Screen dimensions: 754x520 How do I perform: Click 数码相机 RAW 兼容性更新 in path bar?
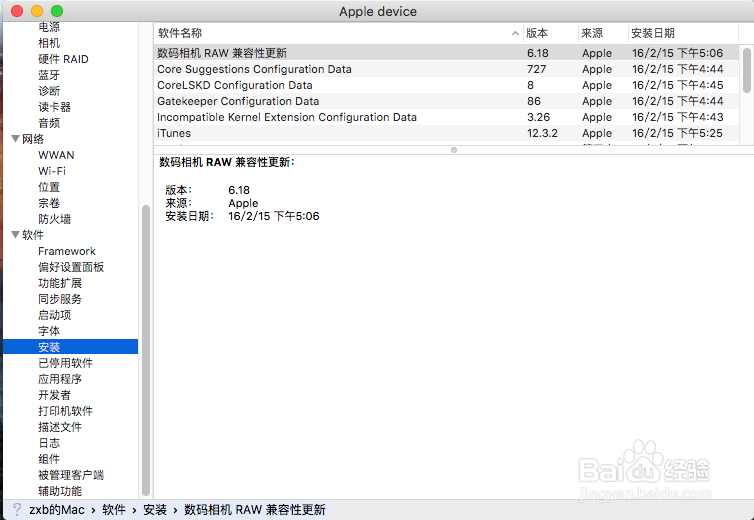click(255, 510)
